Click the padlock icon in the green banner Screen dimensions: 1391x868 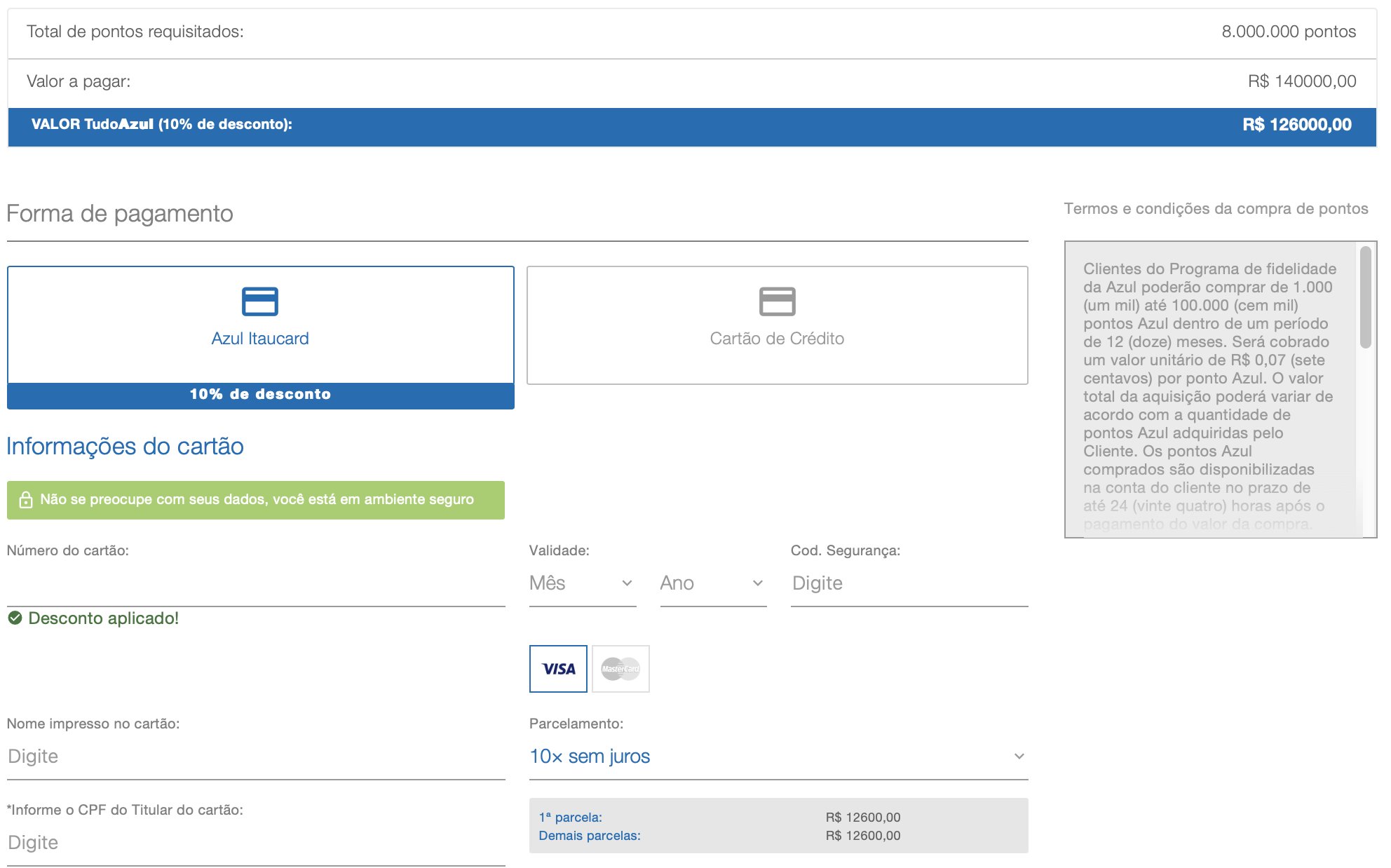click(26, 499)
